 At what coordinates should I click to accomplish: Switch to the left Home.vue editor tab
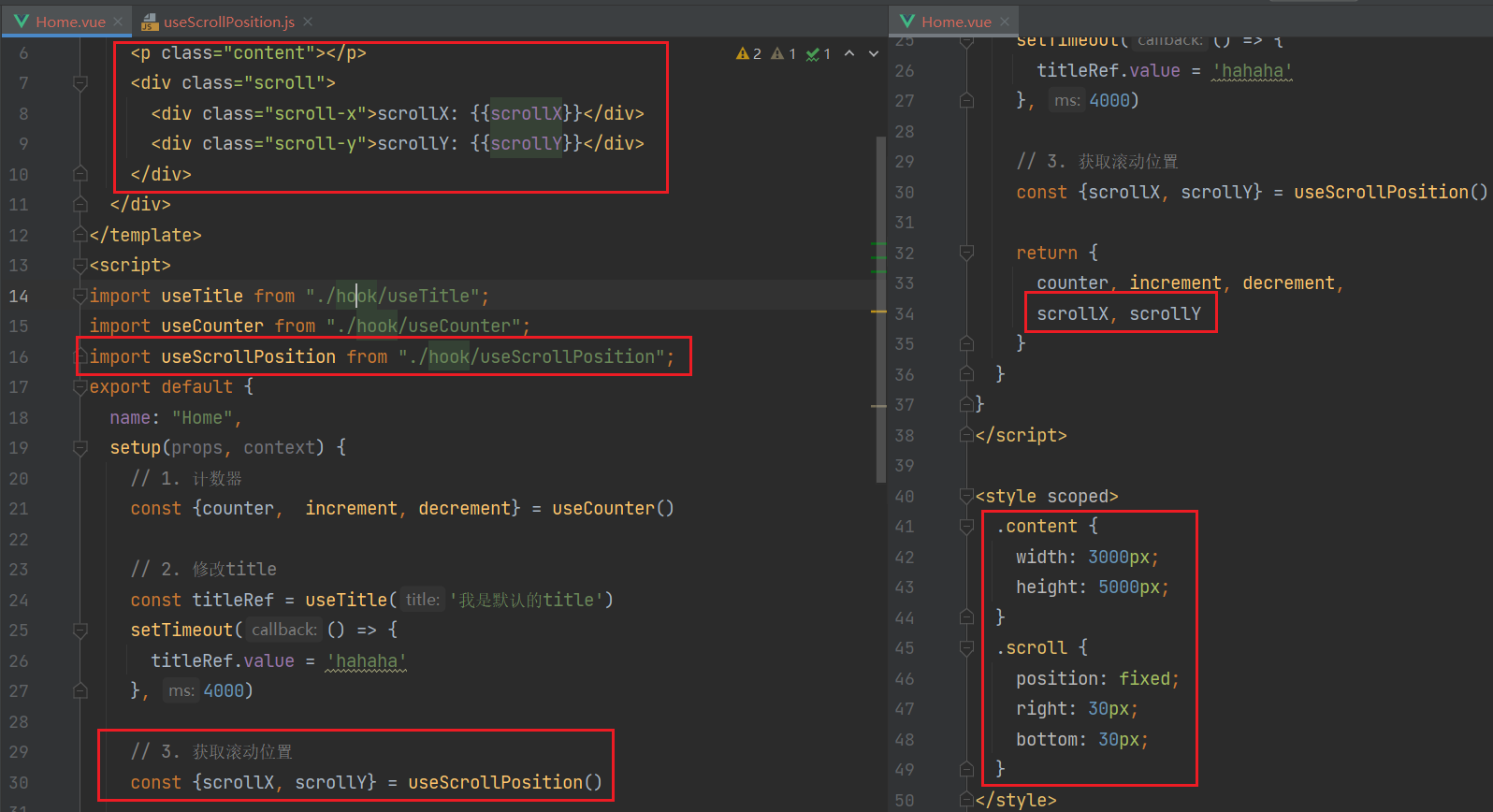[70, 22]
